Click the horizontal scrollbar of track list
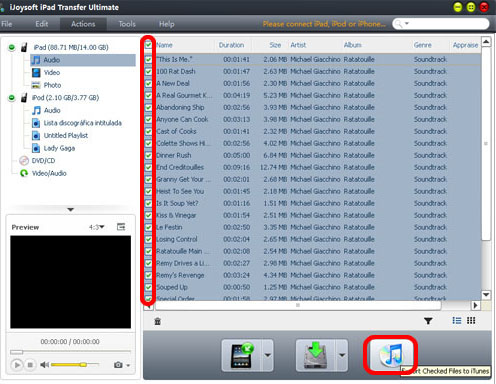The width and height of the screenshot is (496, 384). 298,305
